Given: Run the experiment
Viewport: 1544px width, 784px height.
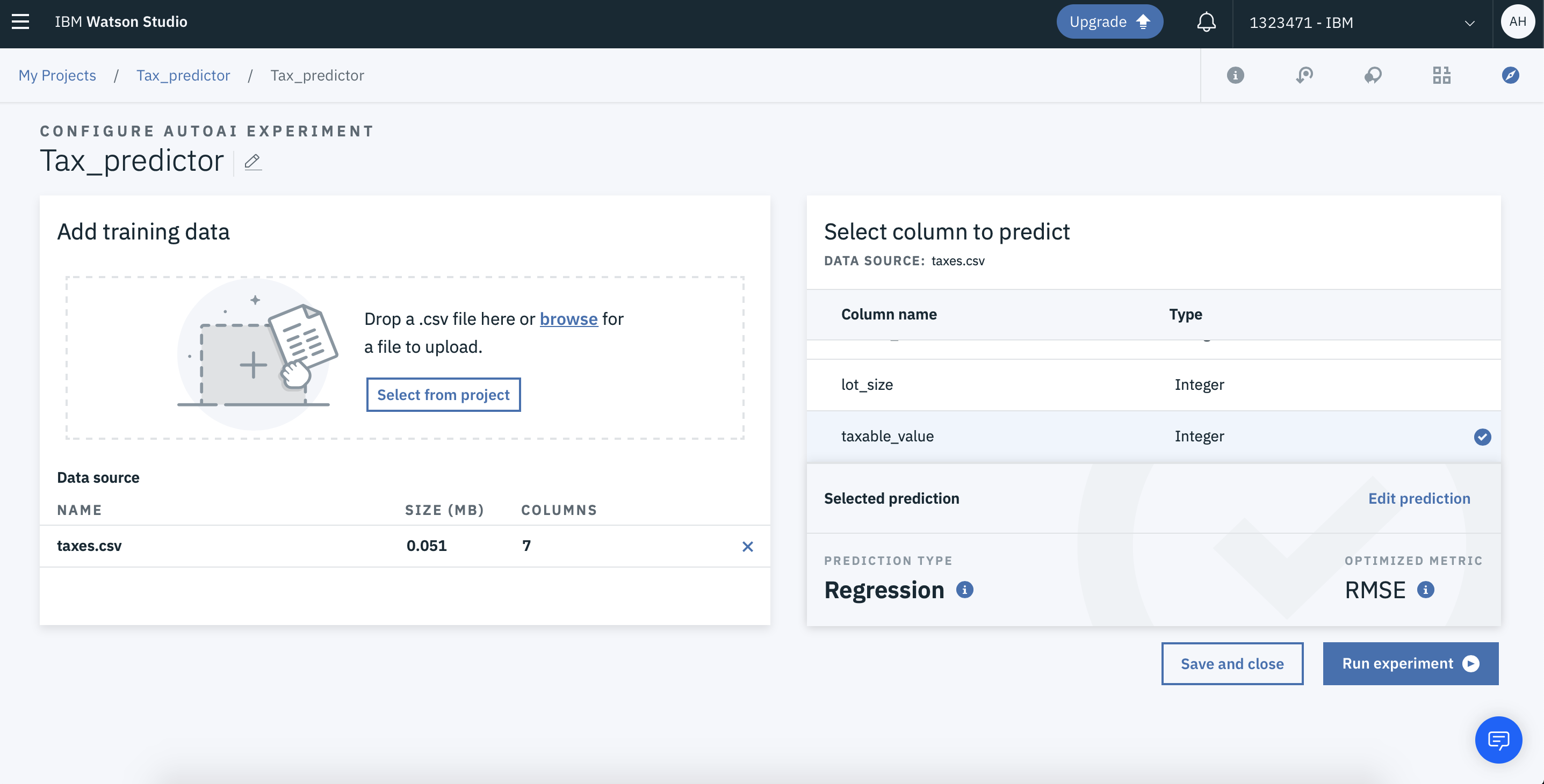Looking at the screenshot, I should [x=1410, y=664].
